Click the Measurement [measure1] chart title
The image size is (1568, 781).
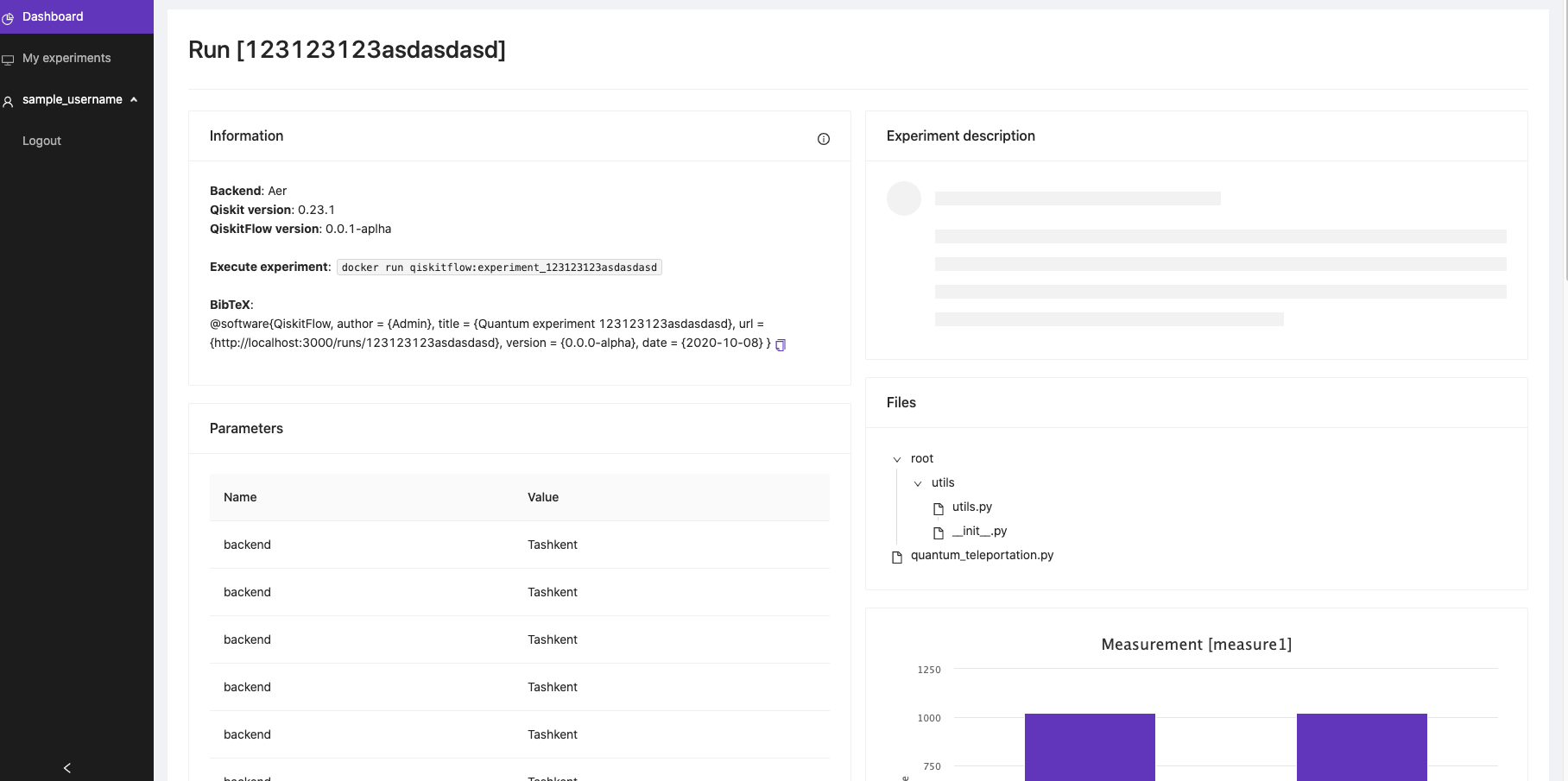pyautogui.click(x=1197, y=645)
